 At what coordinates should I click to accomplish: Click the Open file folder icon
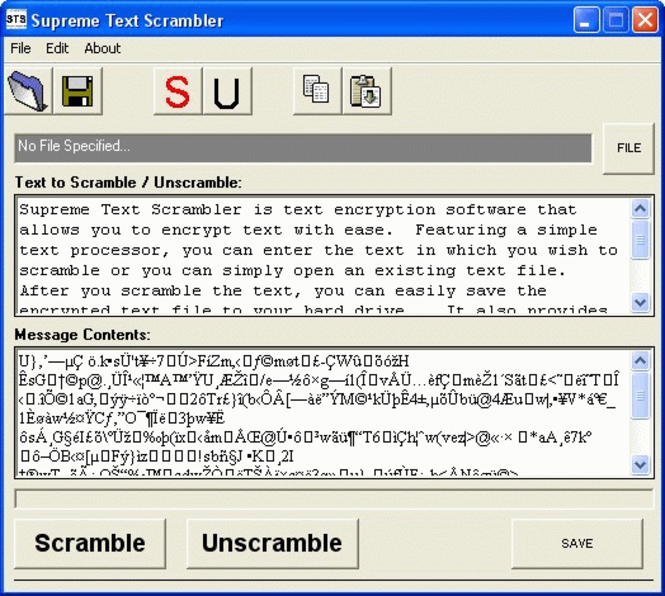28,90
